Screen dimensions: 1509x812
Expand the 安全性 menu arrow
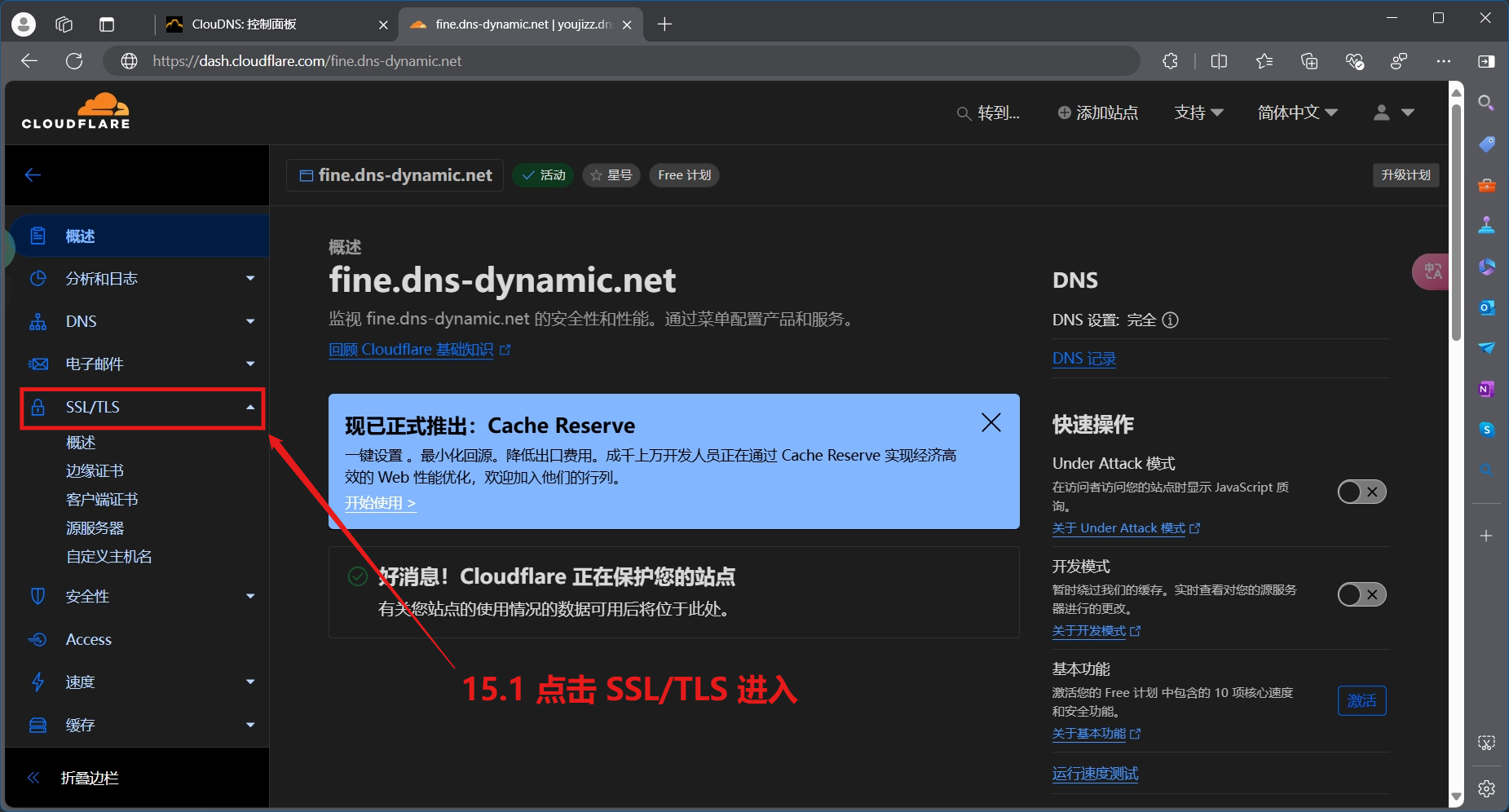pos(250,596)
